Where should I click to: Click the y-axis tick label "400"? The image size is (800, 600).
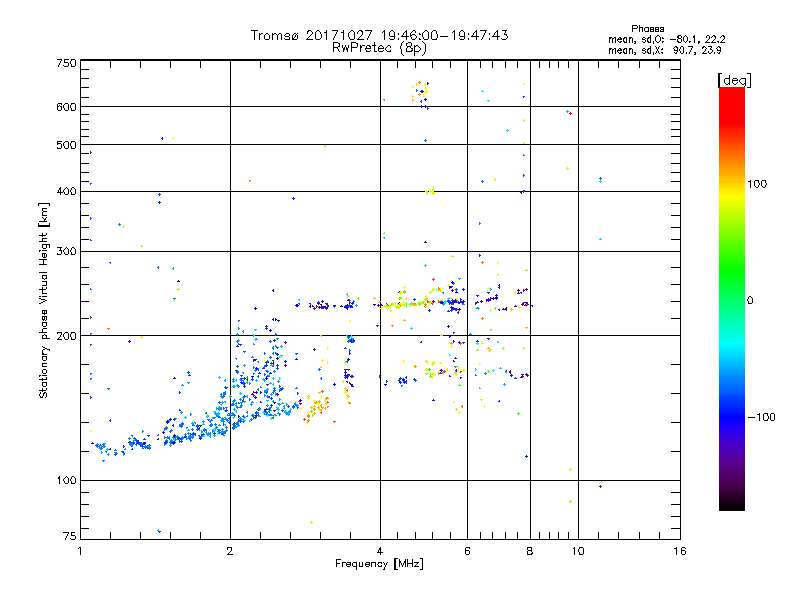[x=66, y=191]
